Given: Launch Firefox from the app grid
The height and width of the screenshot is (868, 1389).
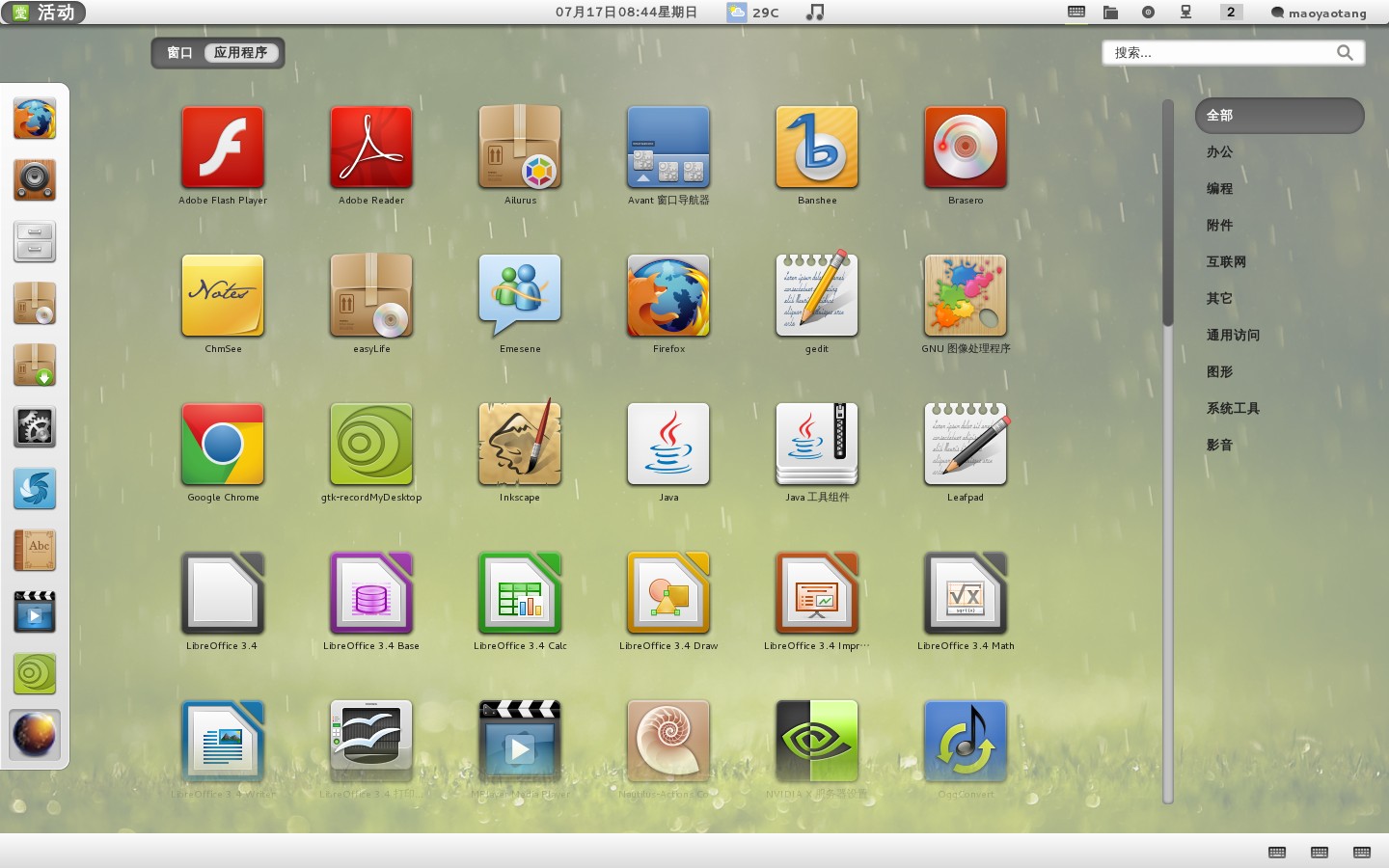Looking at the screenshot, I should [x=668, y=296].
